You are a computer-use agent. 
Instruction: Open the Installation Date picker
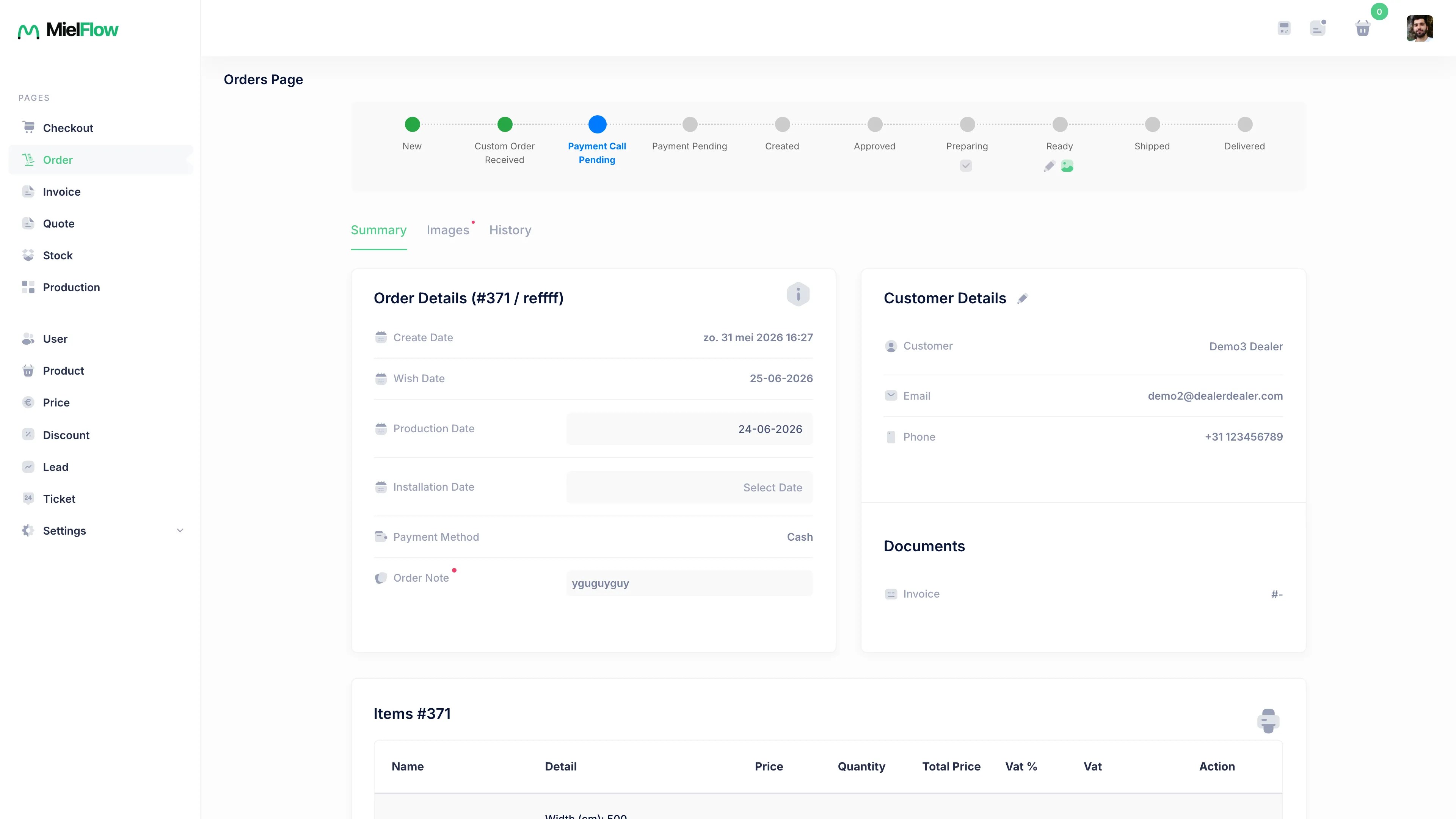coord(690,487)
